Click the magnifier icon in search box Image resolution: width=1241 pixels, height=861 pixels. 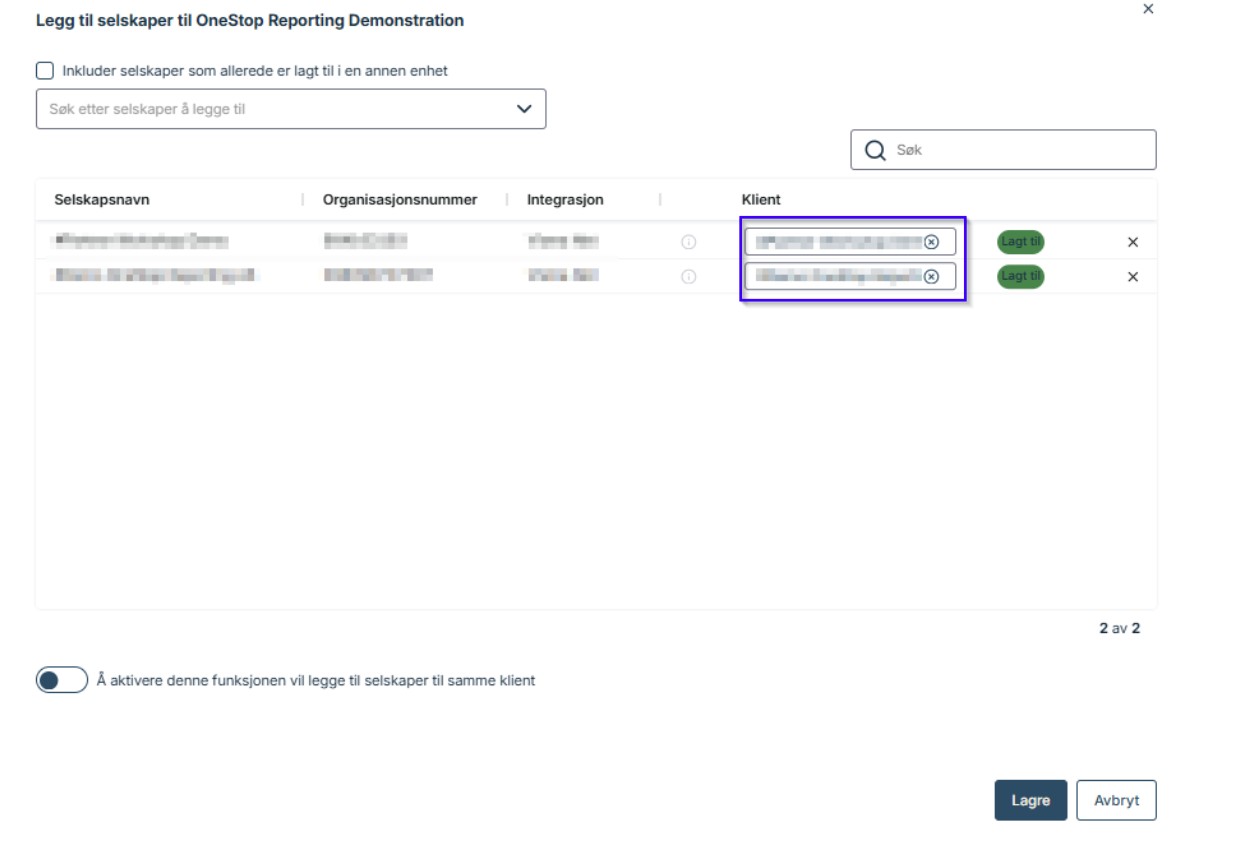point(875,150)
